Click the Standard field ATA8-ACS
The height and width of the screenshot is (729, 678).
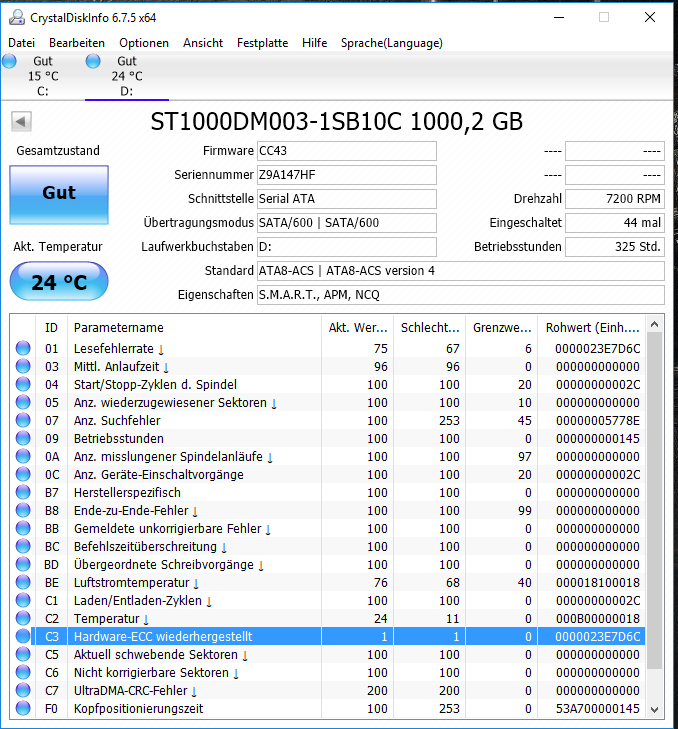tap(460, 271)
